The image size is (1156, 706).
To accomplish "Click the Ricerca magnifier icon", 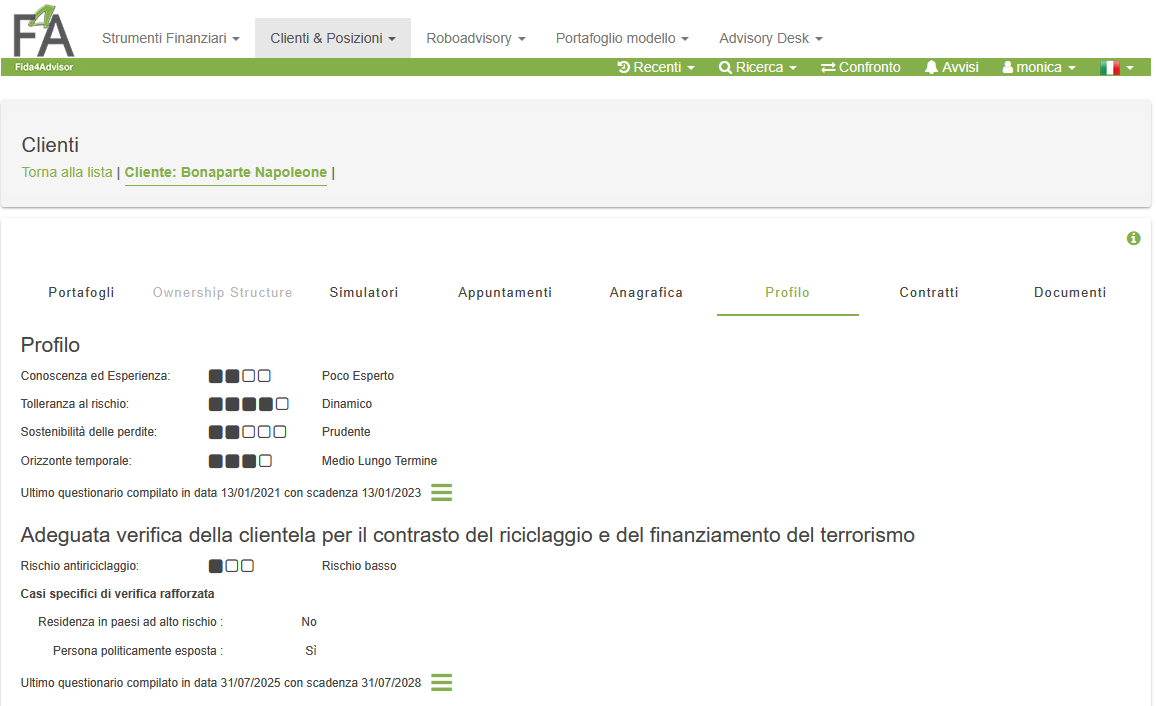I will pos(725,67).
